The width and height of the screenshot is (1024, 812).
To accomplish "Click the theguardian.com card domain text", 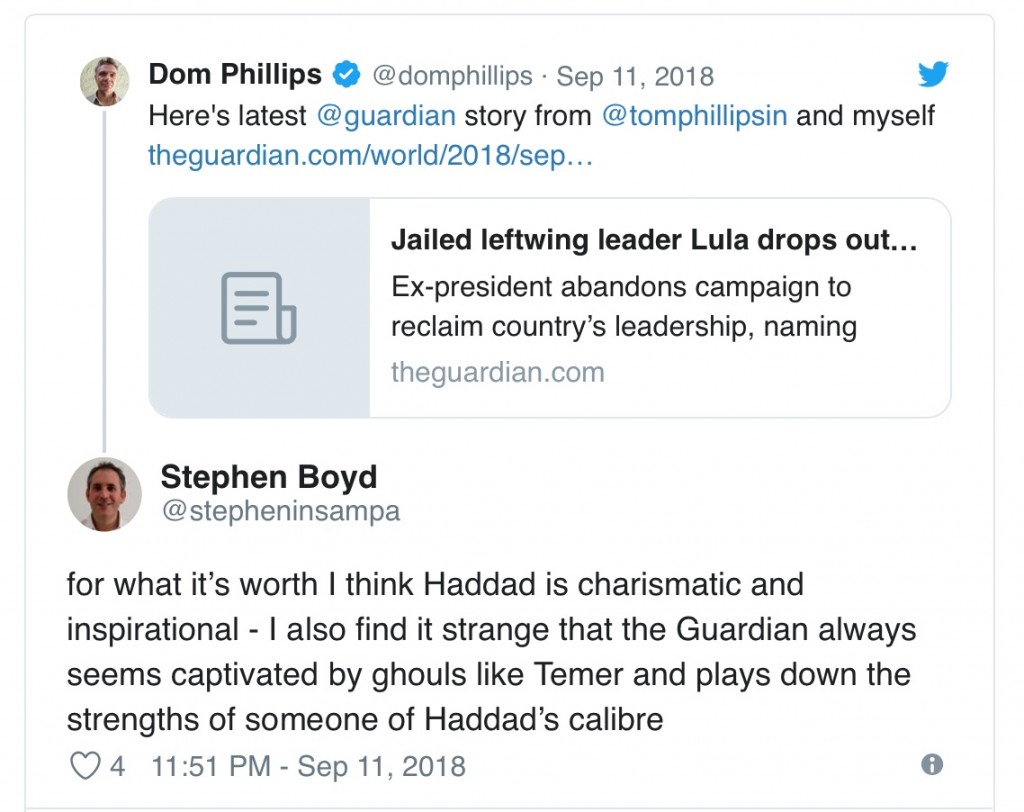I will (498, 372).
